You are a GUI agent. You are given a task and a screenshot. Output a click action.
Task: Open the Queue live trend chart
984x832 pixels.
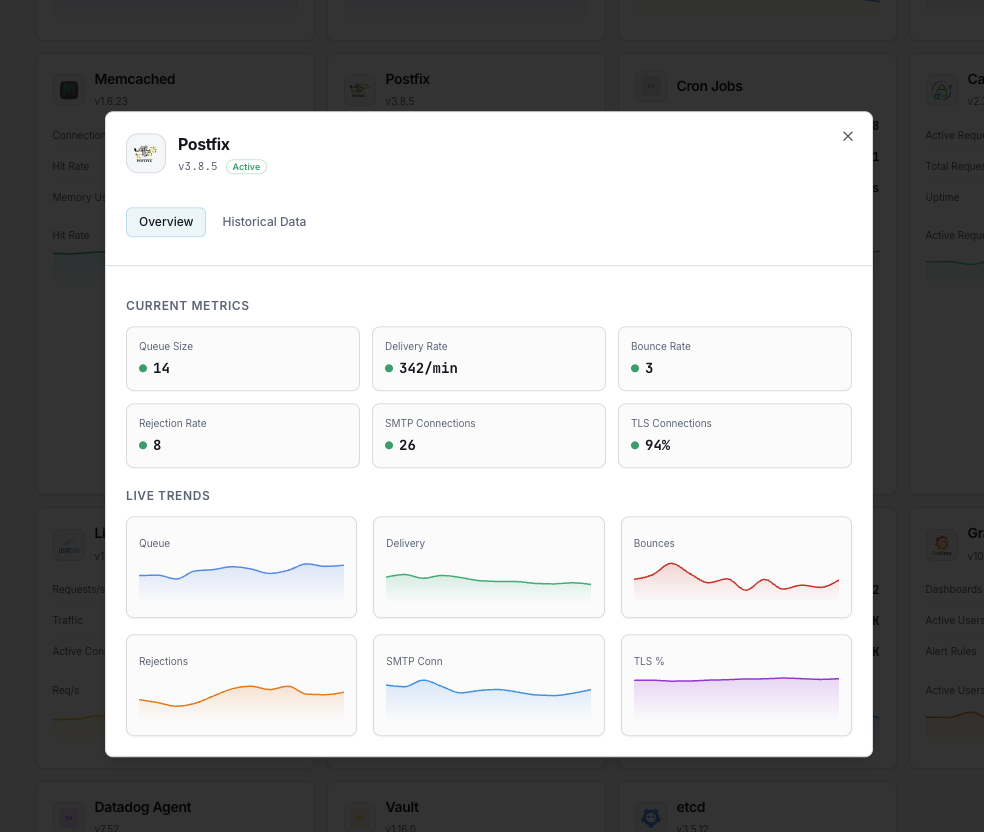click(241, 567)
